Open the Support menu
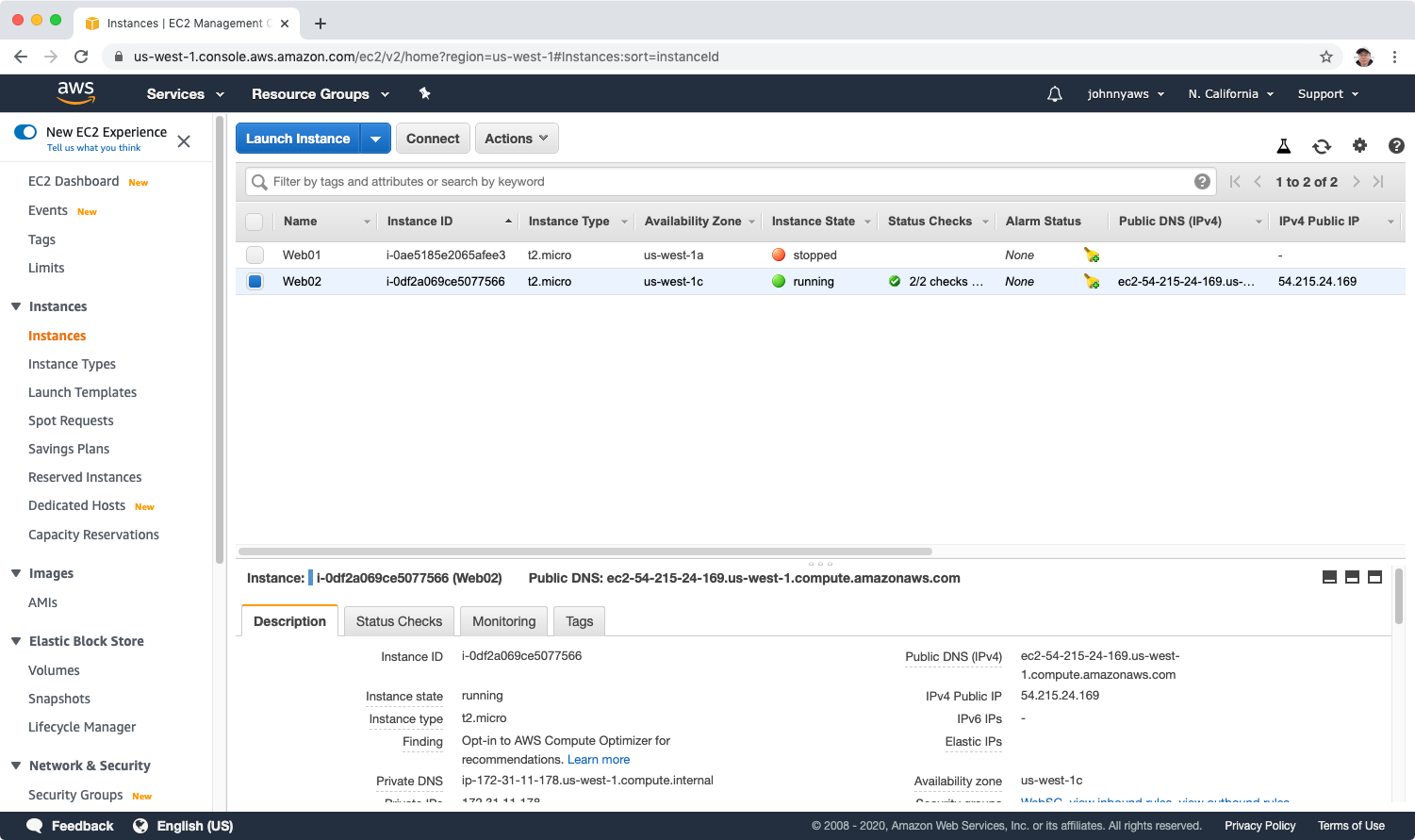Viewport: 1415px width, 840px height. [1328, 94]
